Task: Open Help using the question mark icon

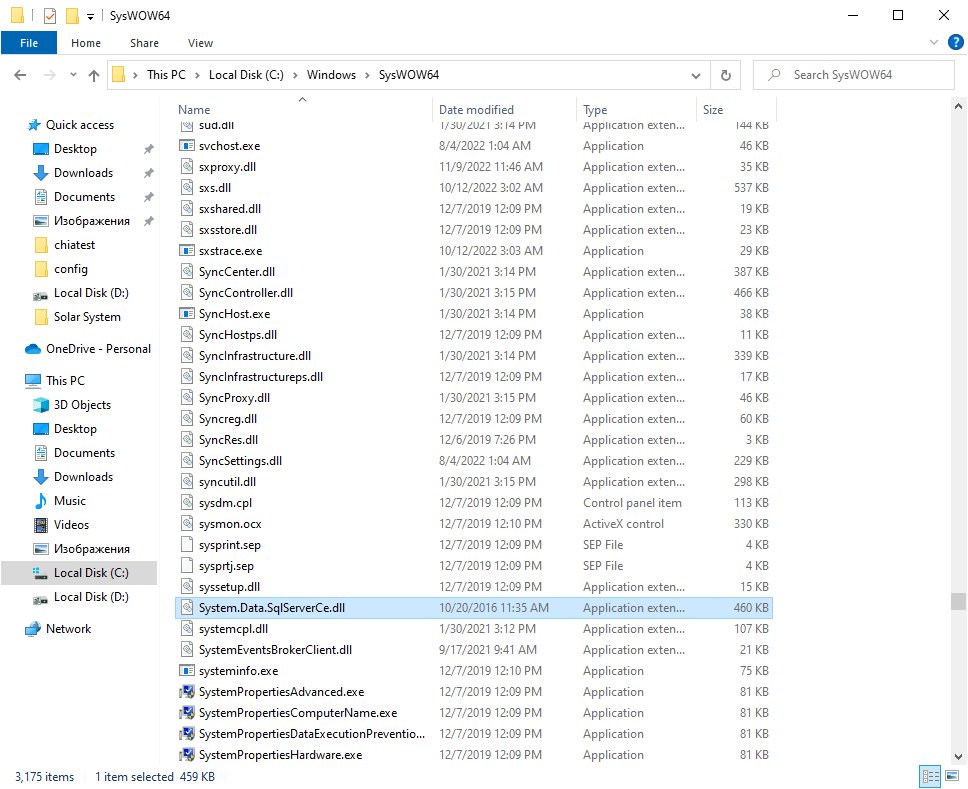Action: click(955, 42)
